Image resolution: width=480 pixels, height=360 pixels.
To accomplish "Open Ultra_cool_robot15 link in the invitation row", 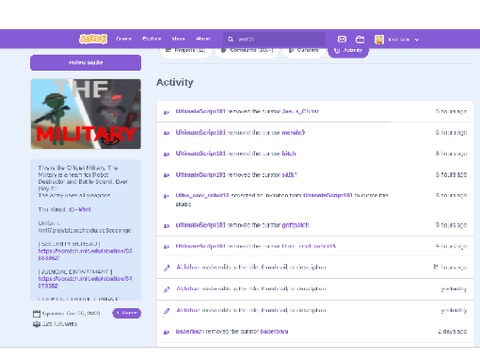I will [x=202, y=195].
